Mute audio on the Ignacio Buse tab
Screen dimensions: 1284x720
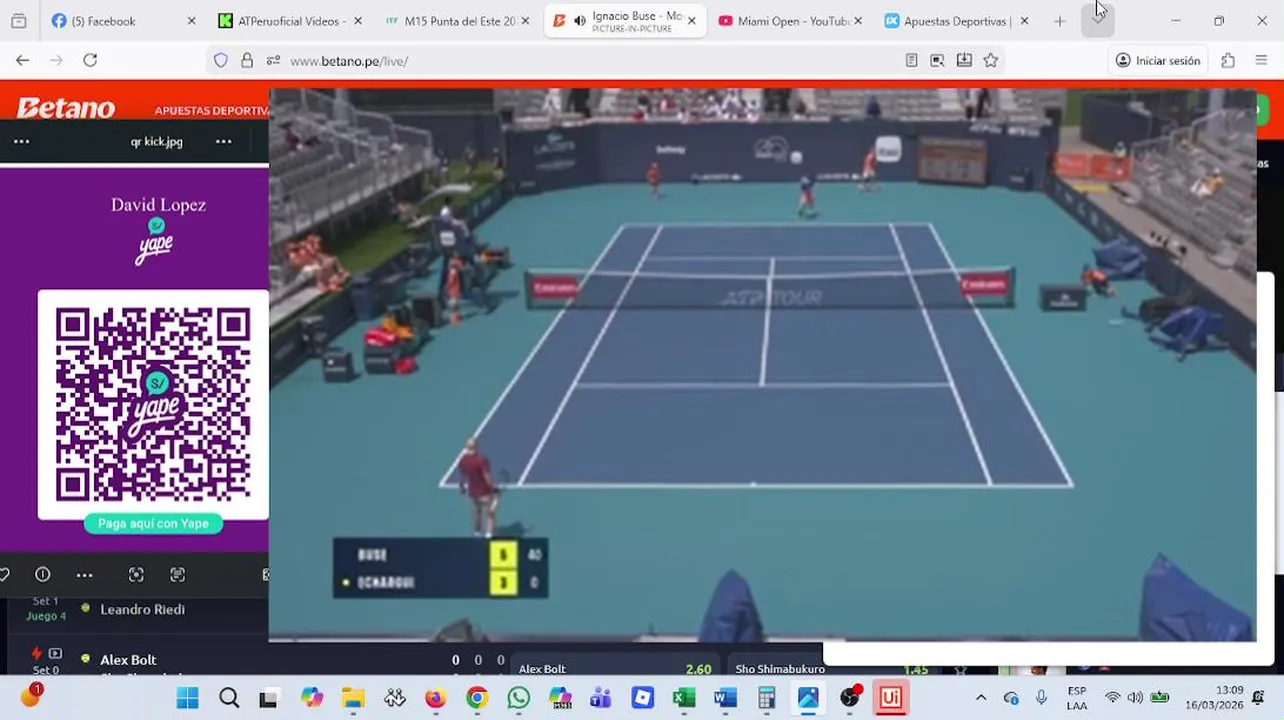580,21
